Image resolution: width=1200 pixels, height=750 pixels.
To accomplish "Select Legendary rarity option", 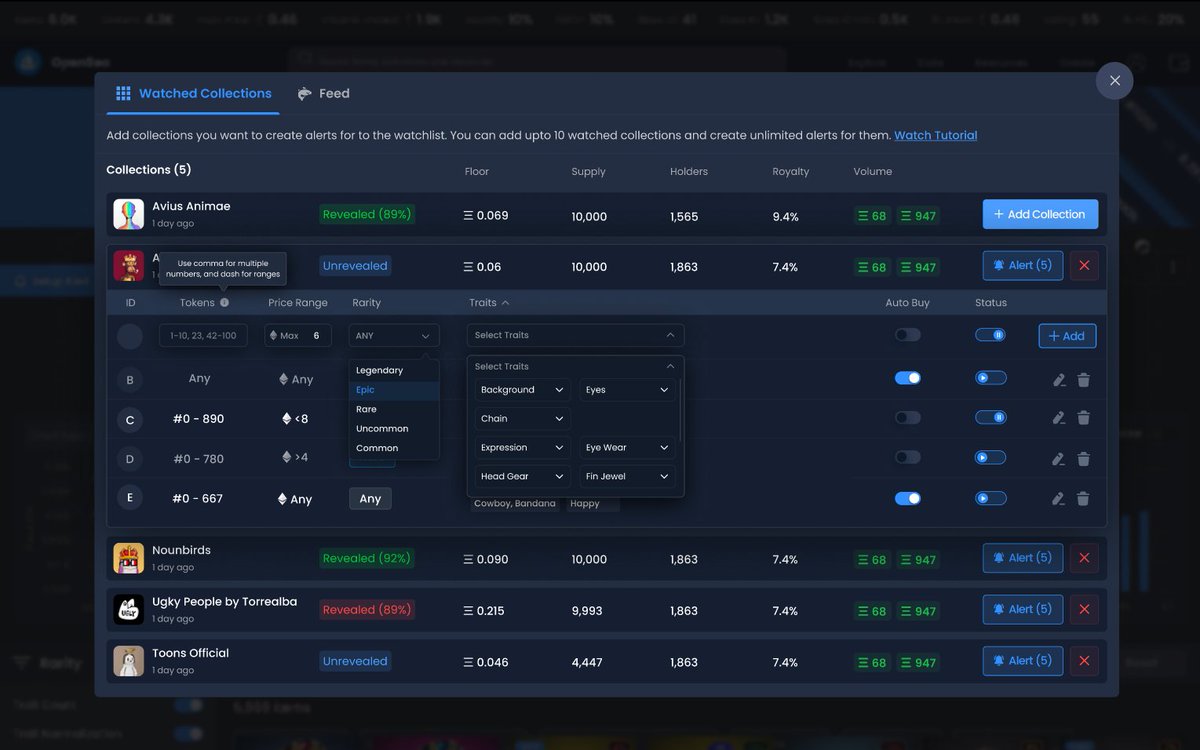I will pos(394,370).
